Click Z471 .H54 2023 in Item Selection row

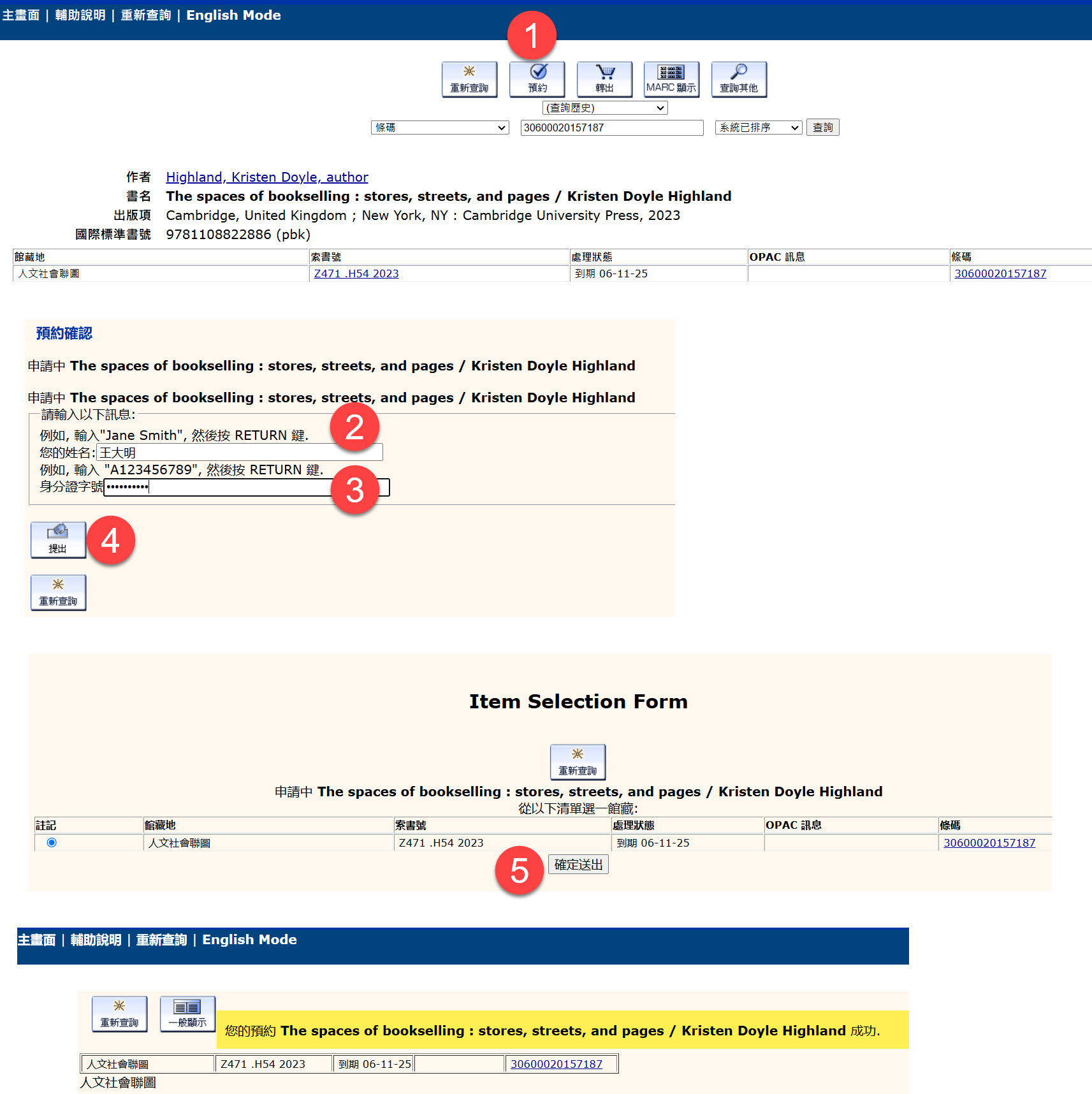[x=441, y=843]
